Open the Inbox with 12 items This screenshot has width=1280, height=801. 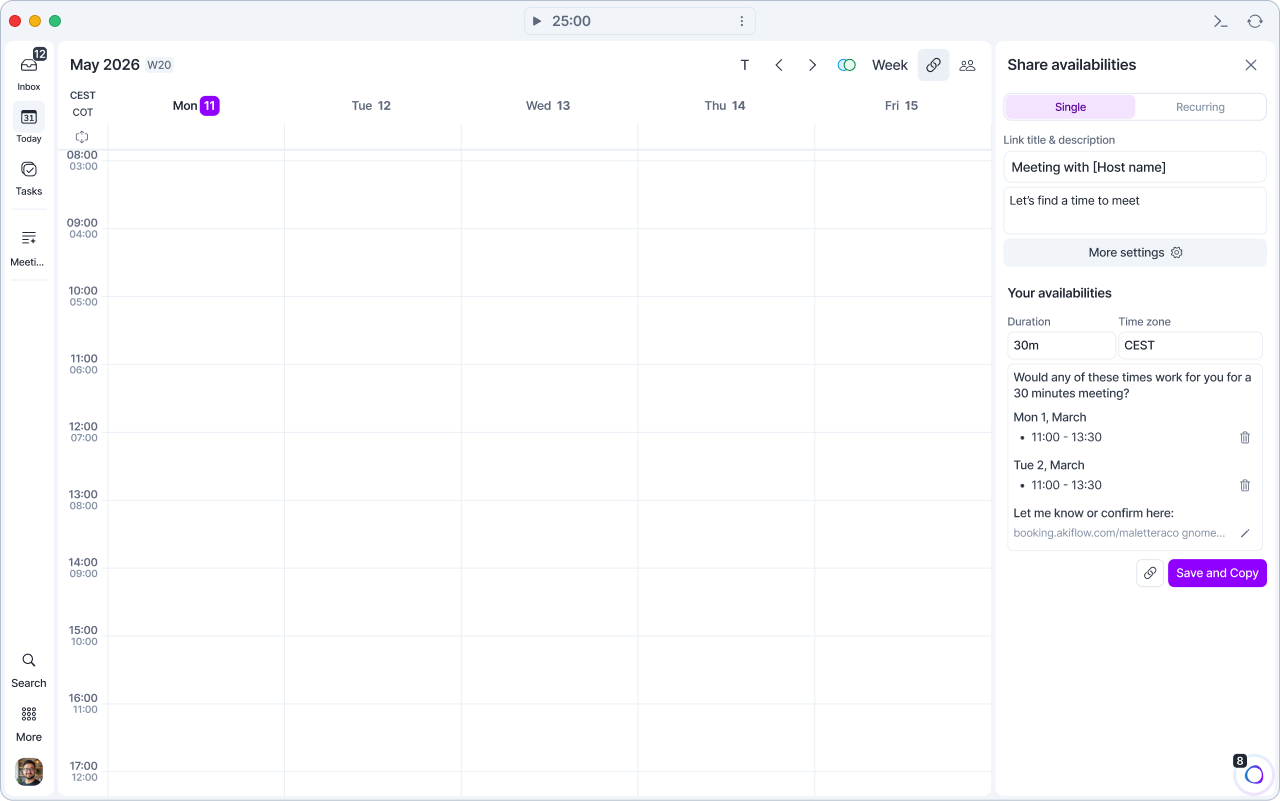[x=29, y=71]
